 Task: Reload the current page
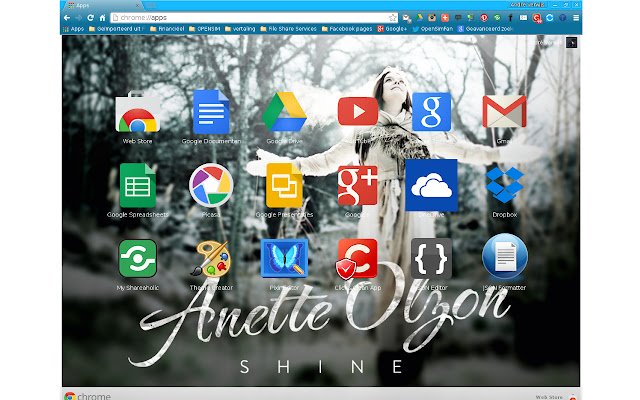click(x=91, y=18)
